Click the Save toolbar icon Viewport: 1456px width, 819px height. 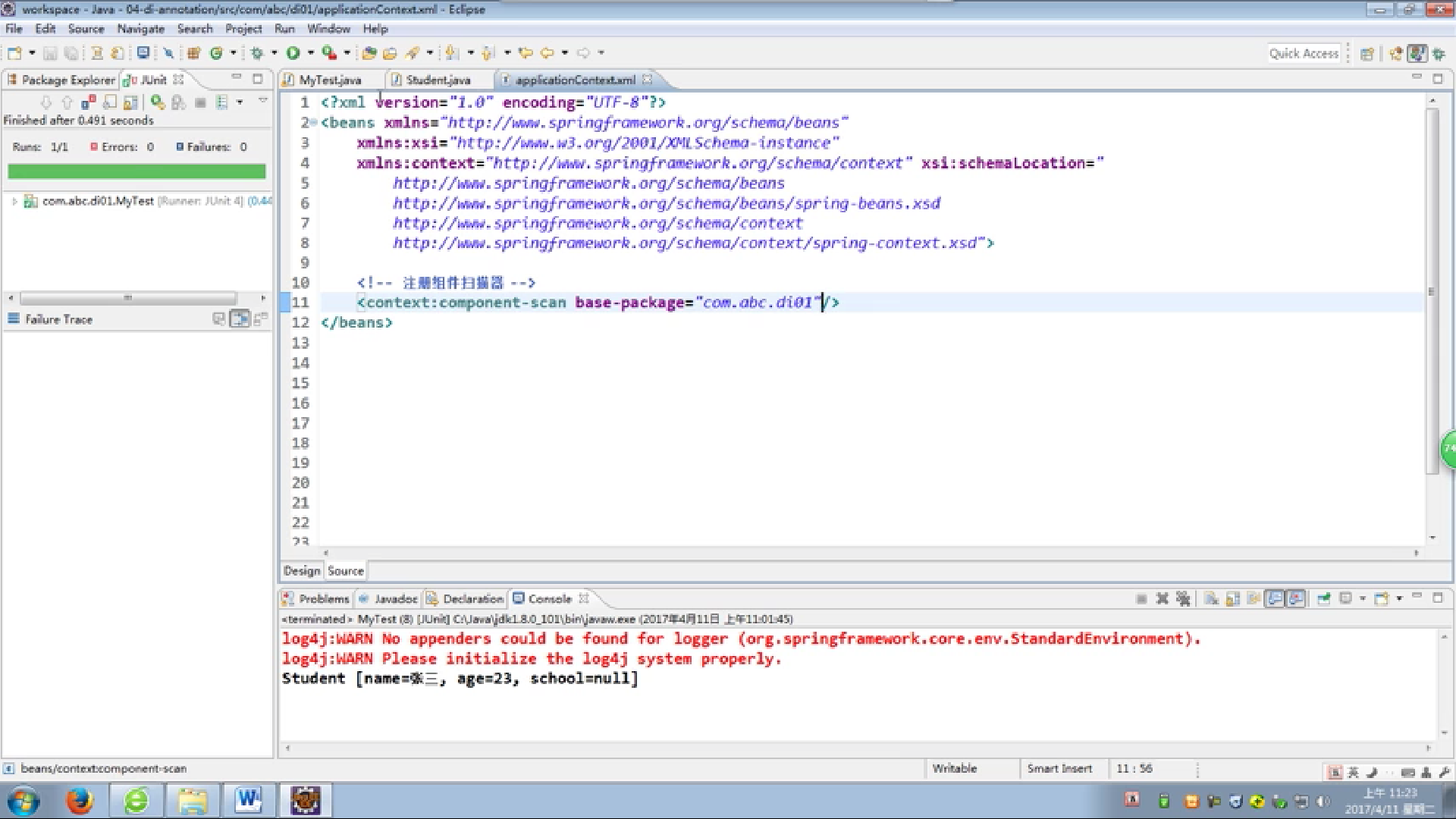(x=50, y=53)
